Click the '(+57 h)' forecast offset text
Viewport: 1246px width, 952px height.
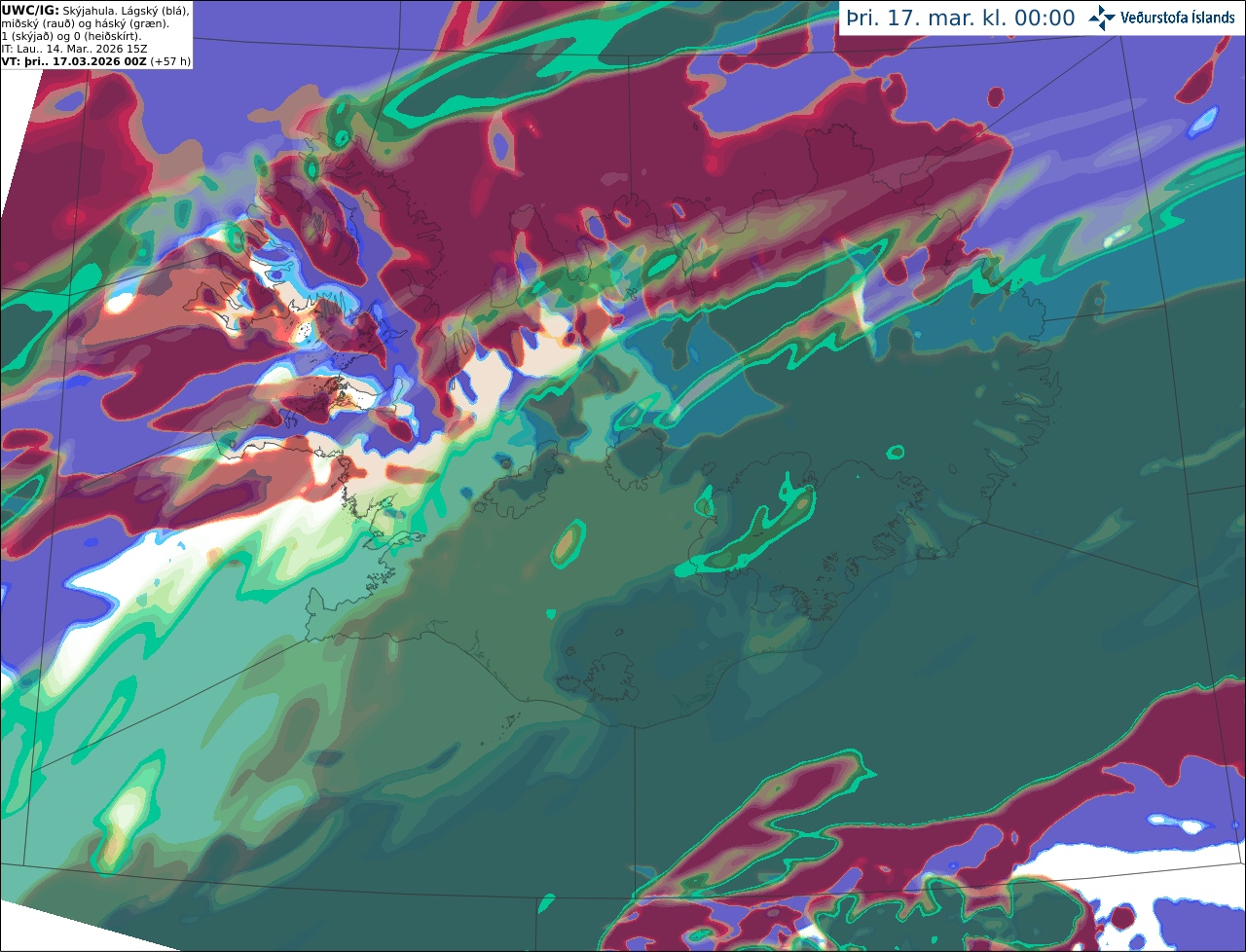coord(170,61)
